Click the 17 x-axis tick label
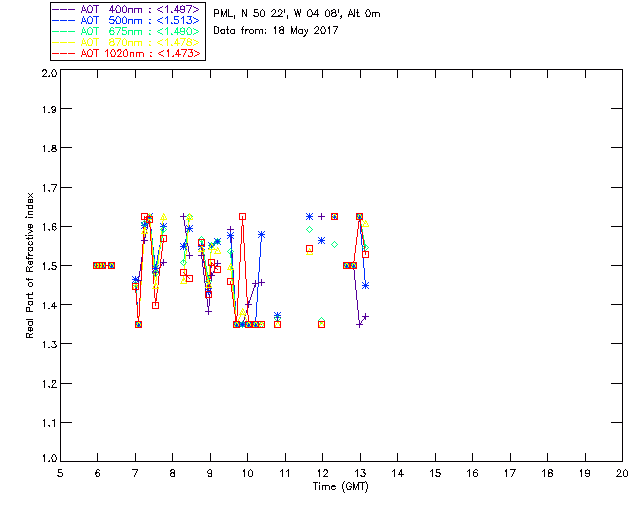The image size is (640, 512). click(510, 473)
